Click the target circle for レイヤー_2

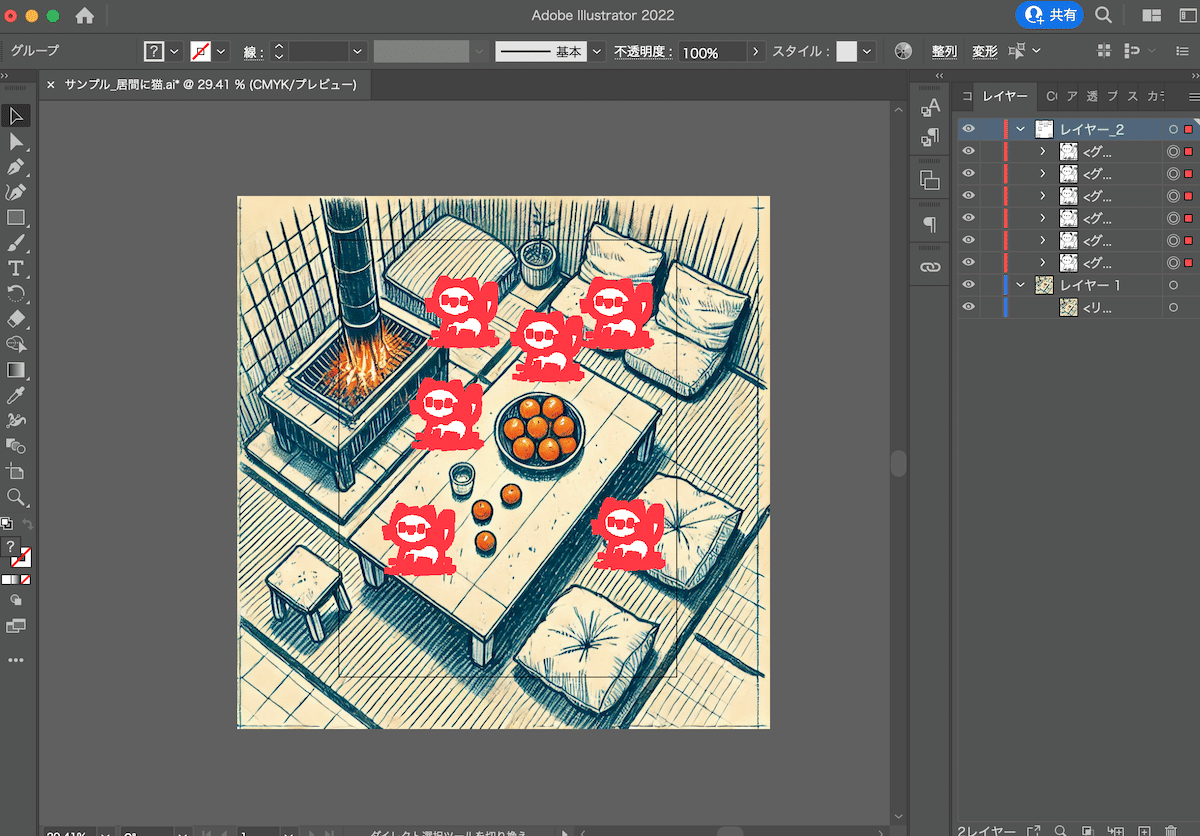pyautogui.click(x=1174, y=129)
